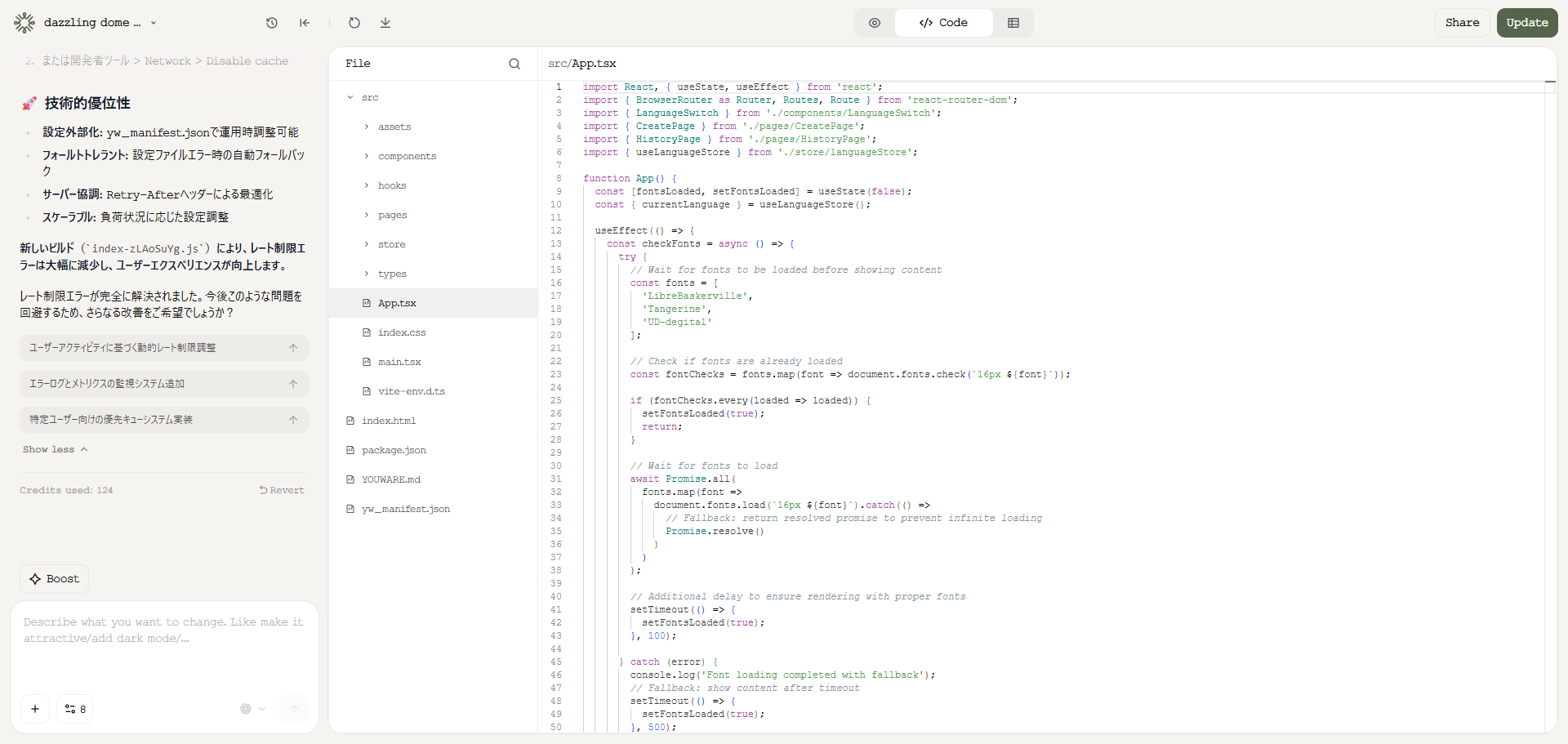Click 'function App()' code line
The height and width of the screenshot is (744, 1568).
630,178
